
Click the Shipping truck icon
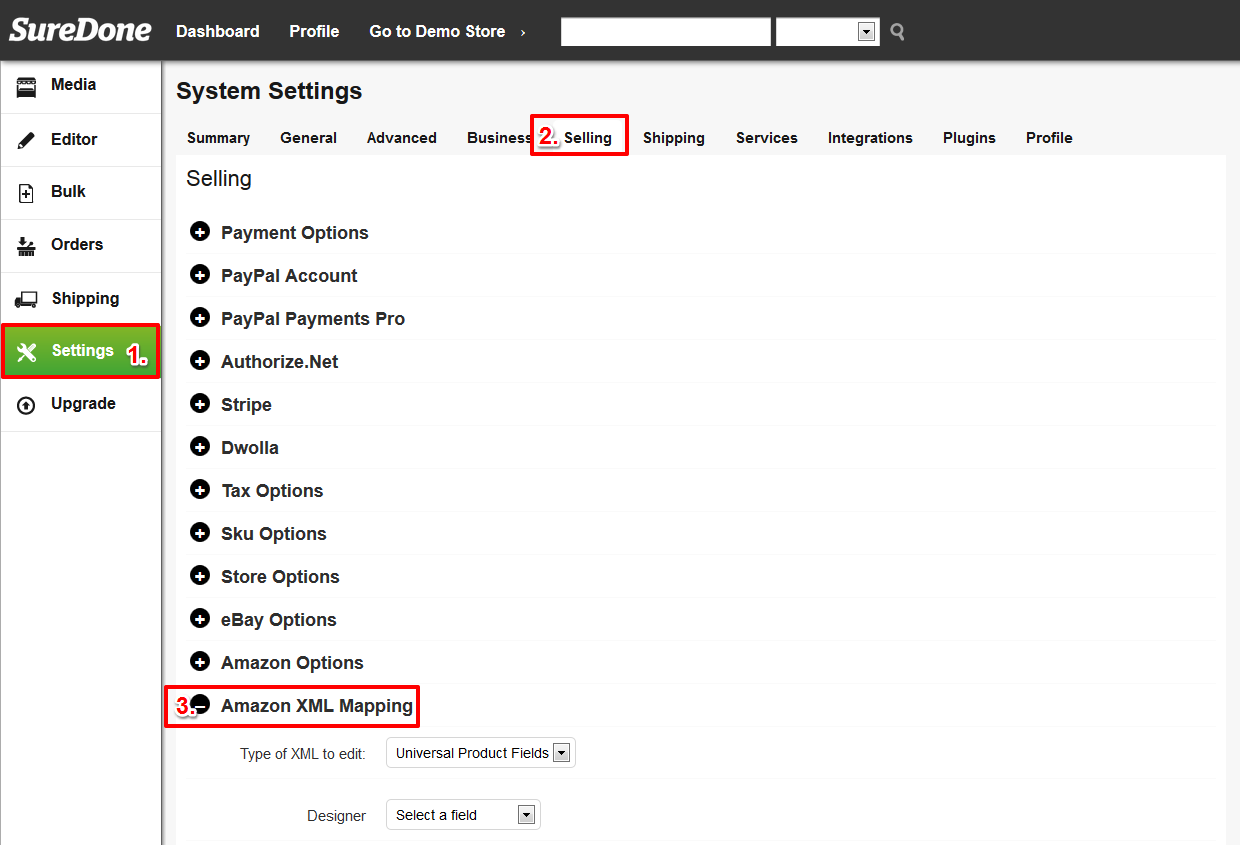[26, 299]
